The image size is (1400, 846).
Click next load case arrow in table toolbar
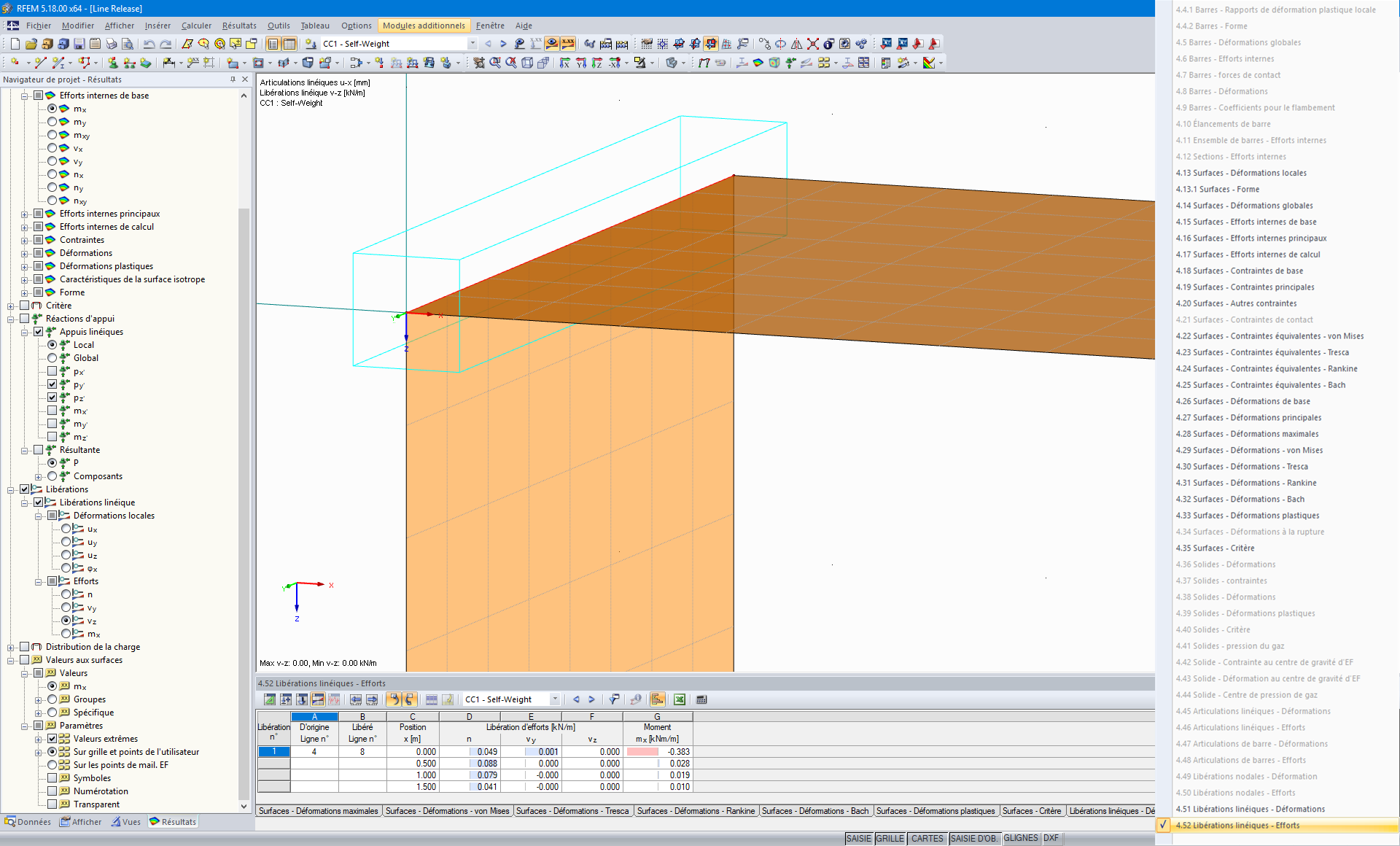[591, 699]
